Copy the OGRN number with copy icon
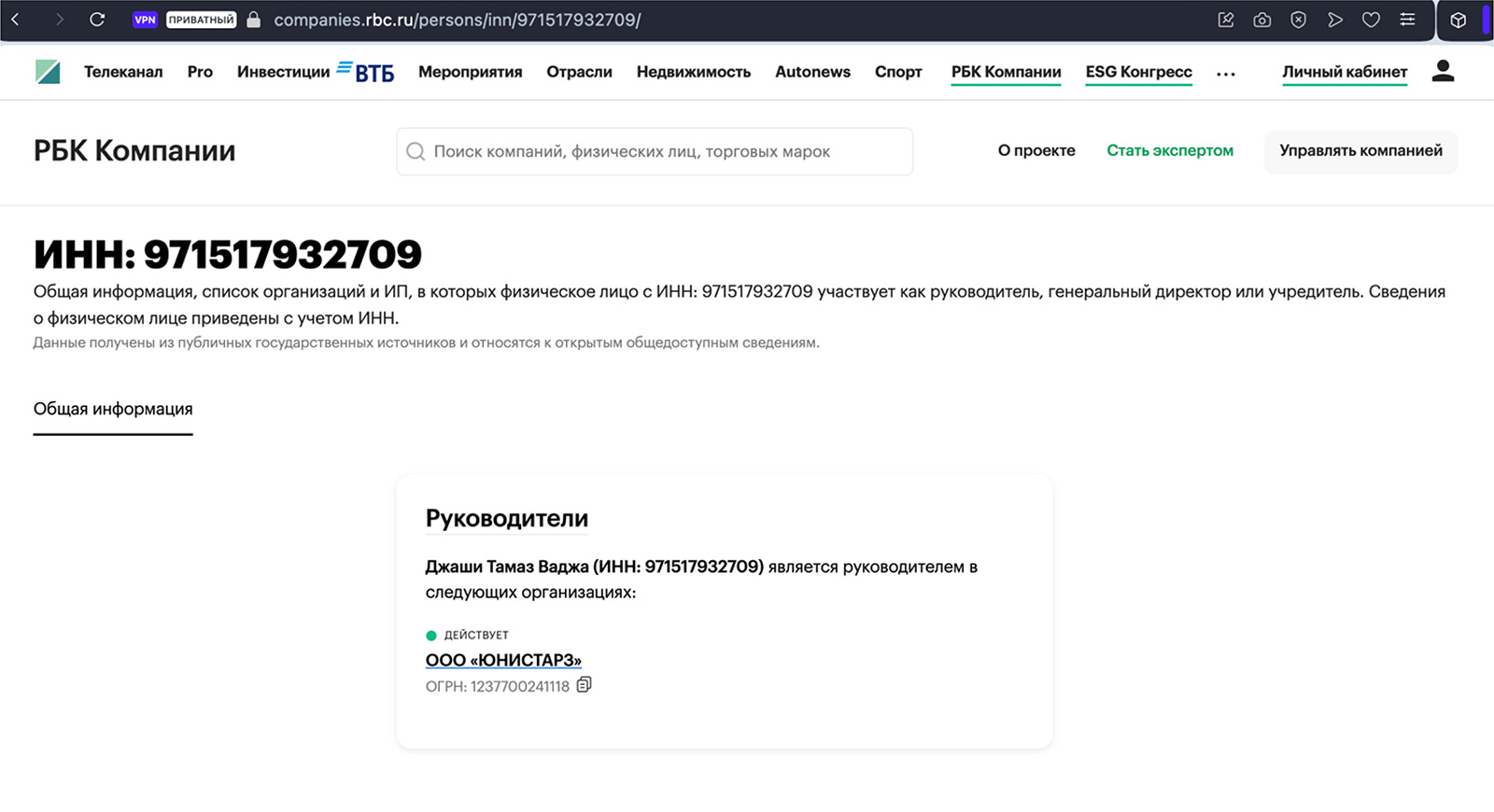 click(x=584, y=685)
